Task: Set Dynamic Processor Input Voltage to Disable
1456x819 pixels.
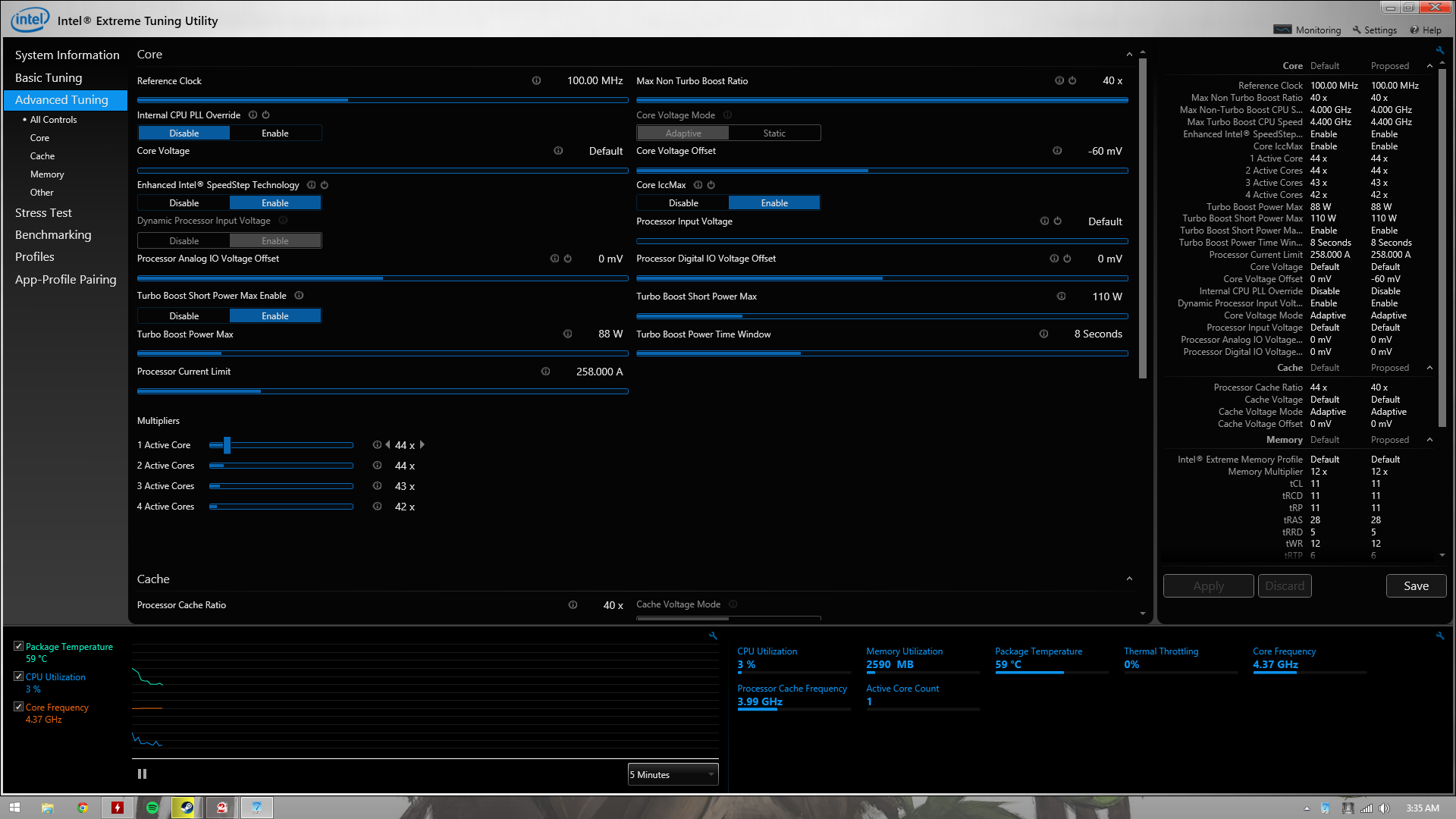Action: [184, 241]
